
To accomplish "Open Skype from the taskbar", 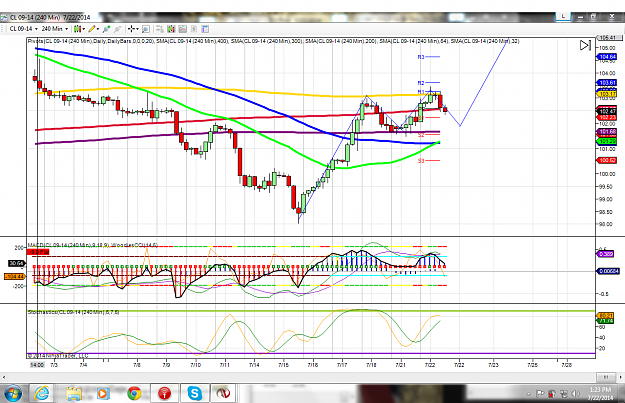I will point(195,393).
